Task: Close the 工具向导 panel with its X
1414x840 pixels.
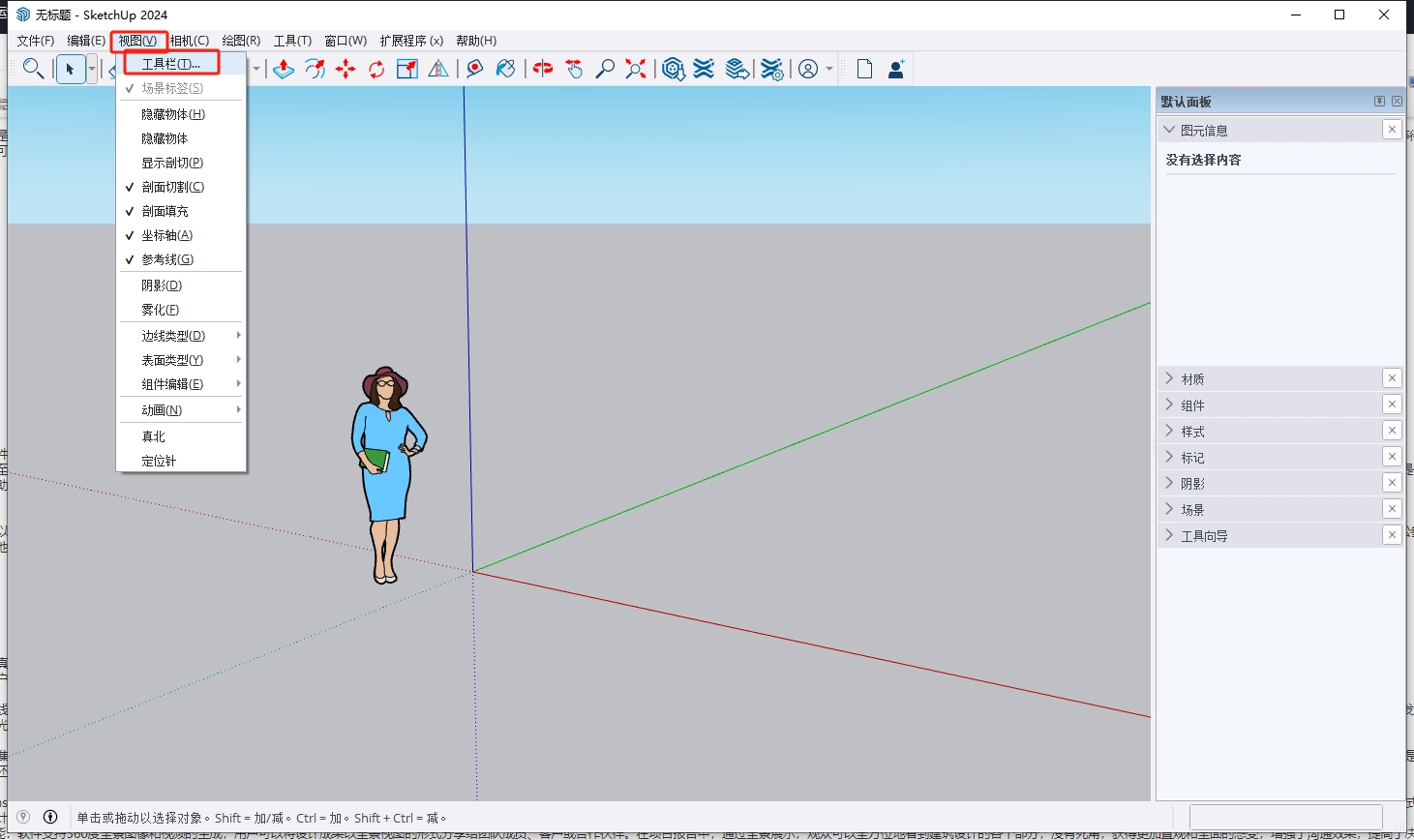Action: [x=1392, y=535]
